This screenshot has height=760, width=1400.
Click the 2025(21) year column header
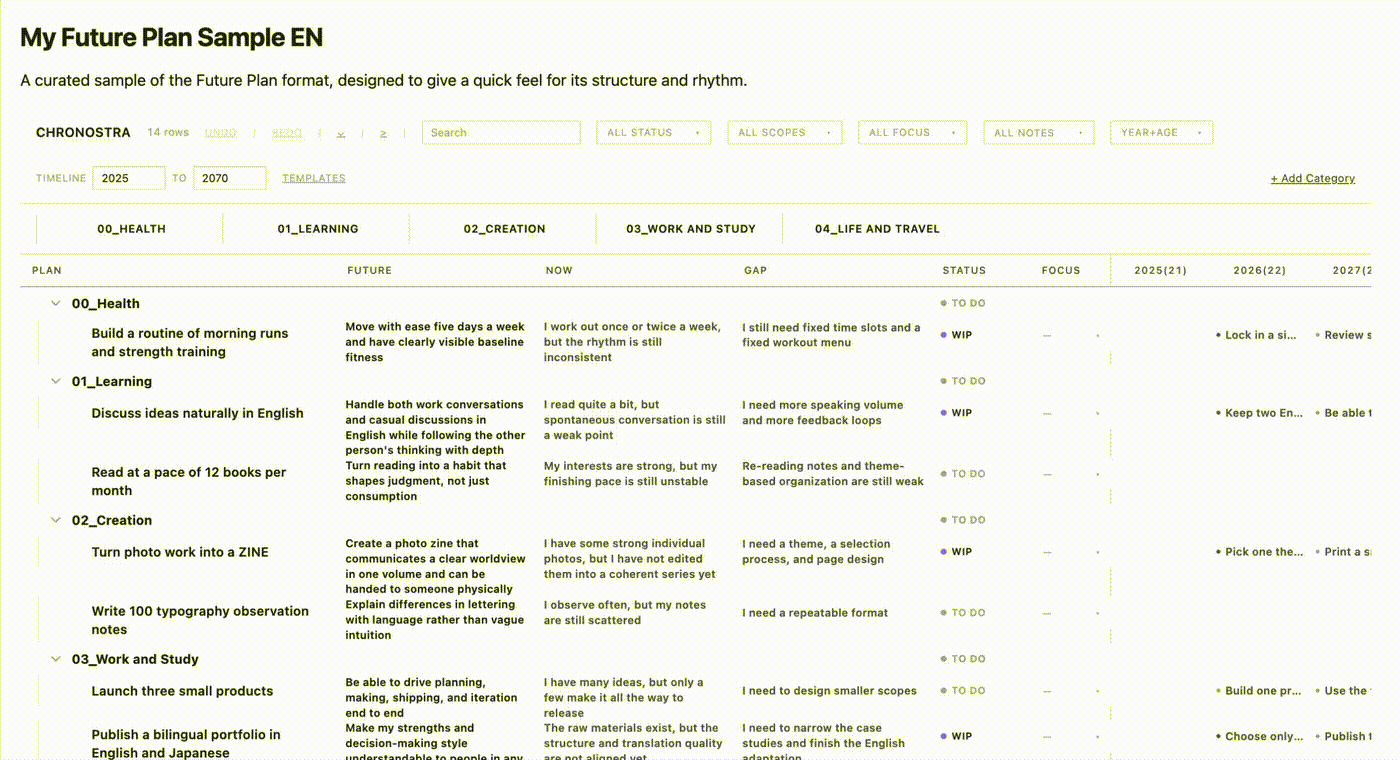pos(1160,271)
